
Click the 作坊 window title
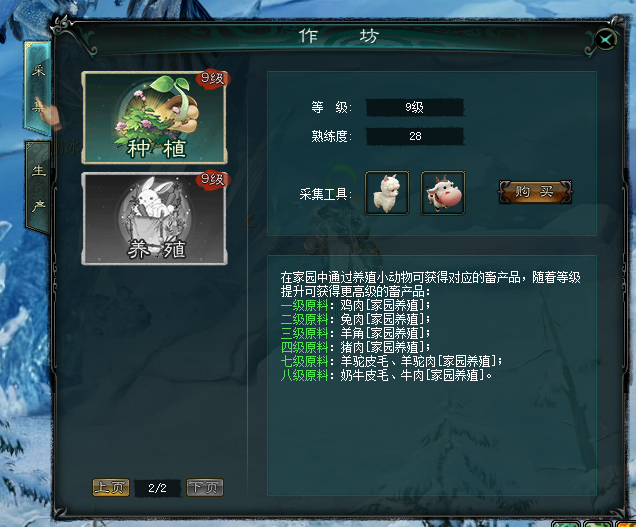click(339, 37)
